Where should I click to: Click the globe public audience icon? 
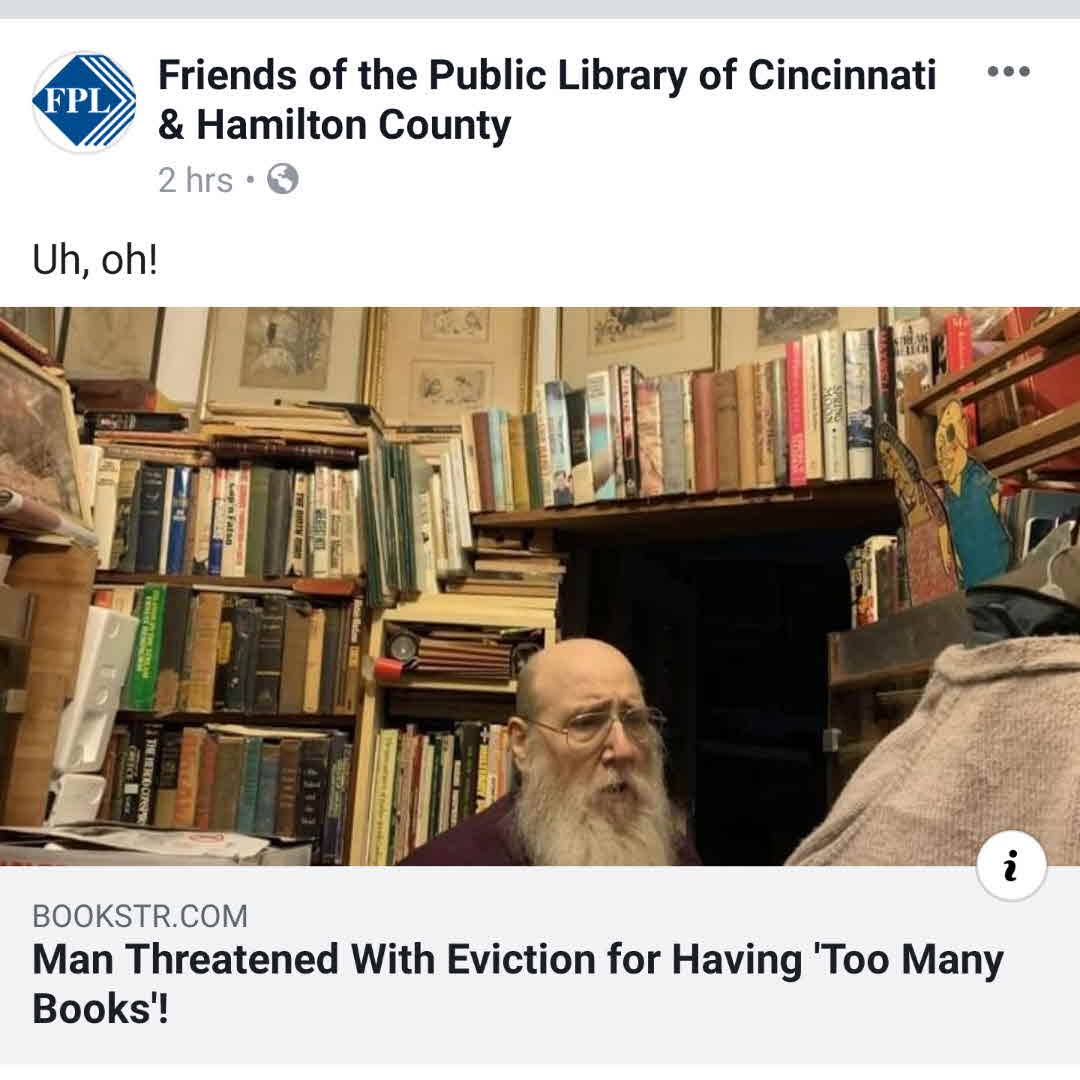[282, 180]
